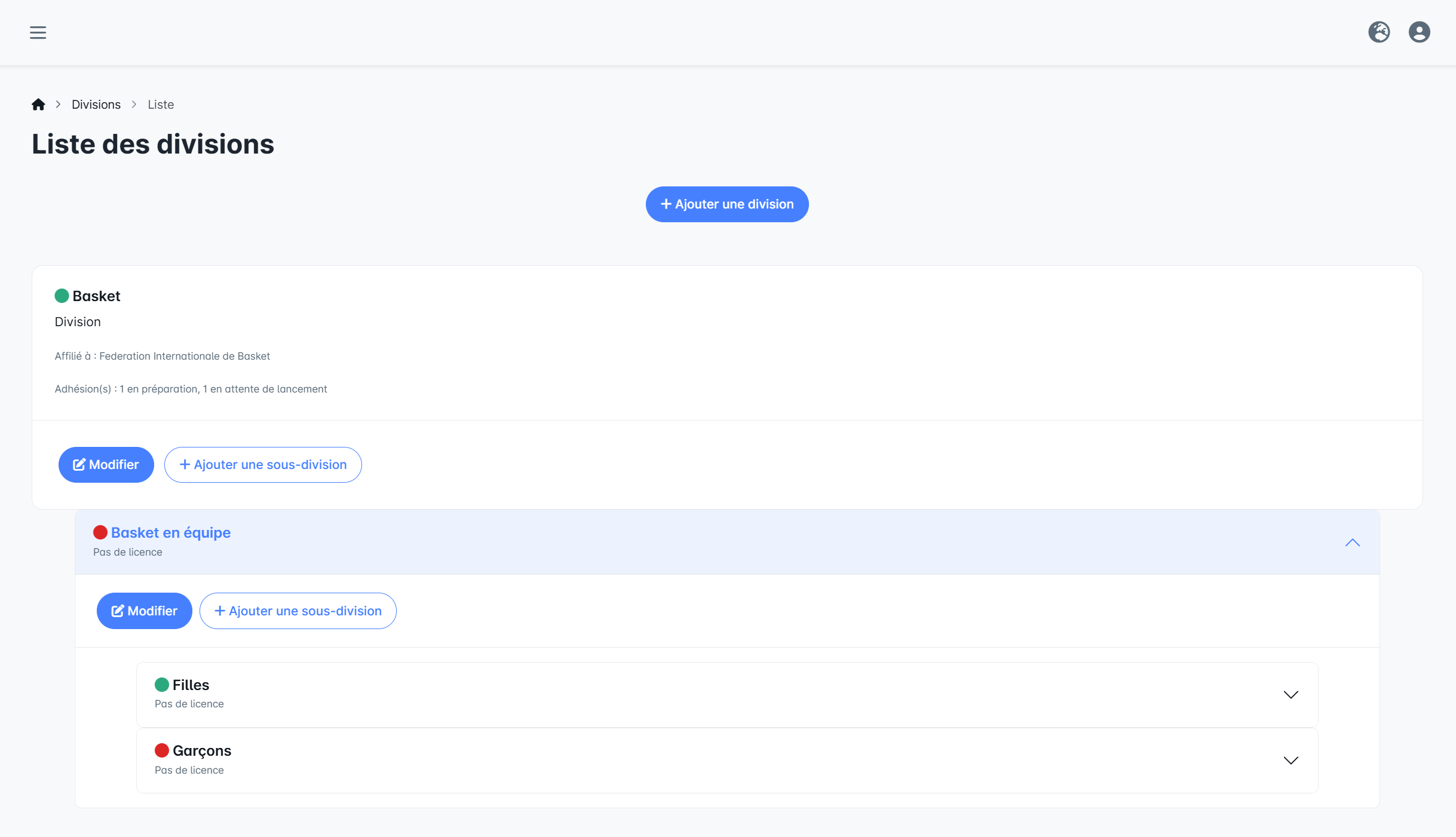Go to home via breadcrumb house icon

pyautogui.click(x=38, y=105)
